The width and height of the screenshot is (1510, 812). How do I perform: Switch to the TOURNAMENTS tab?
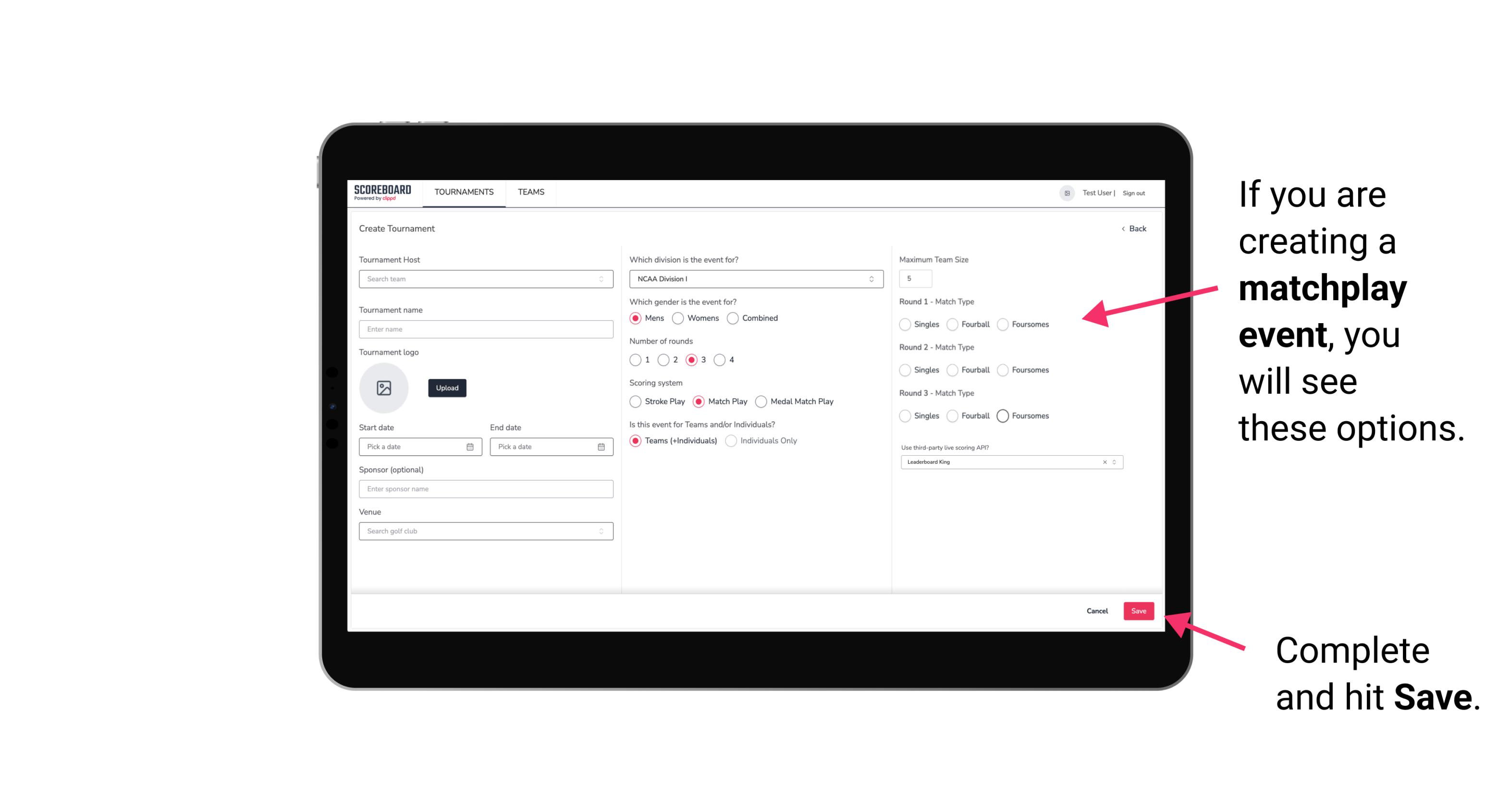(464, 192)
